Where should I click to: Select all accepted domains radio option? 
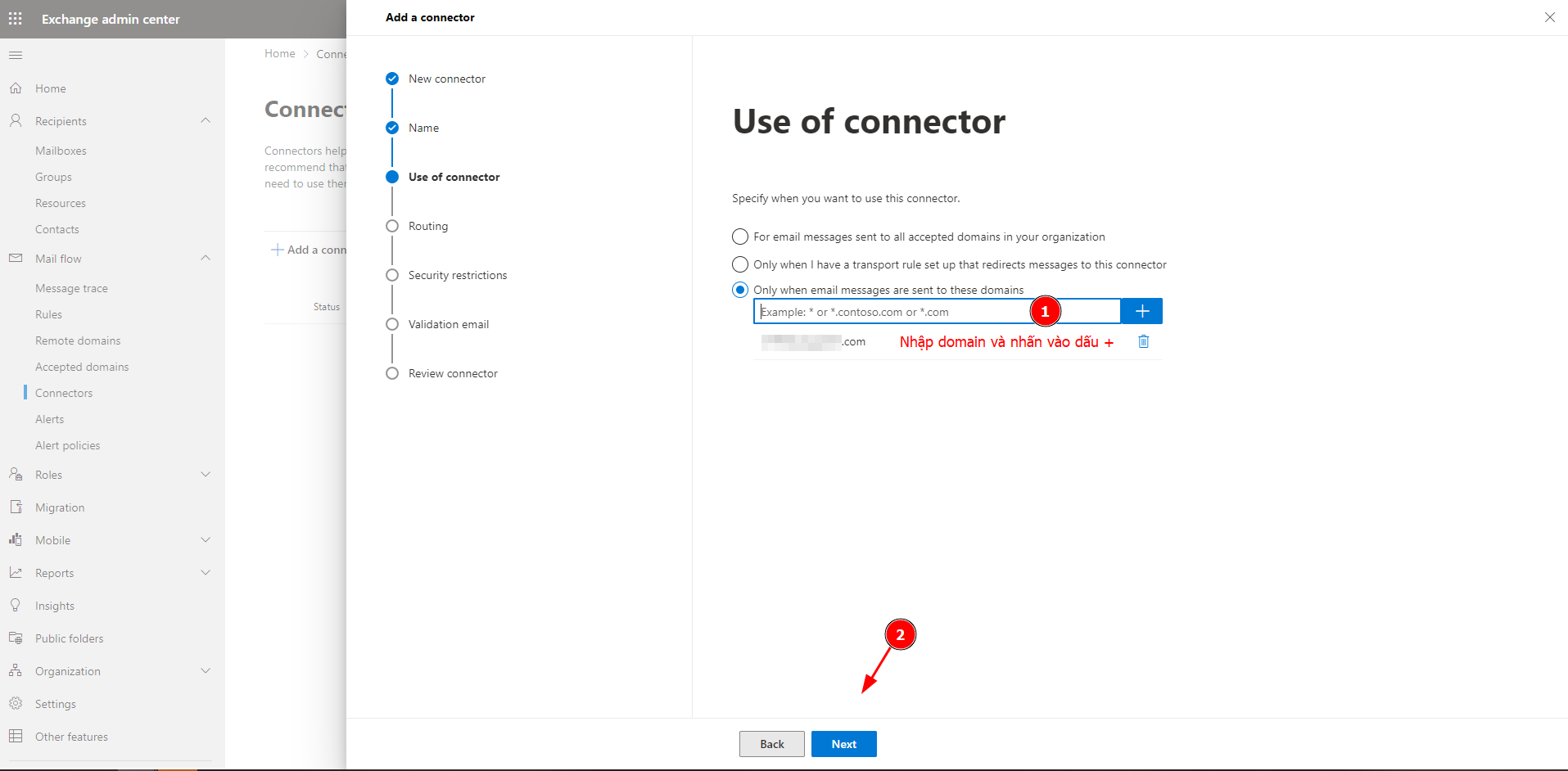[740, 237]
